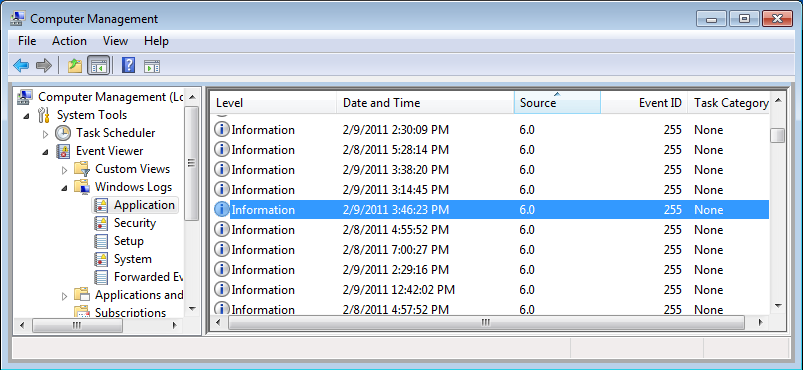This screenshot has width=803, height=370.
Task: Select event dated 2/9/2011 3:46:23 PM
Action: [x=490, y=210]
